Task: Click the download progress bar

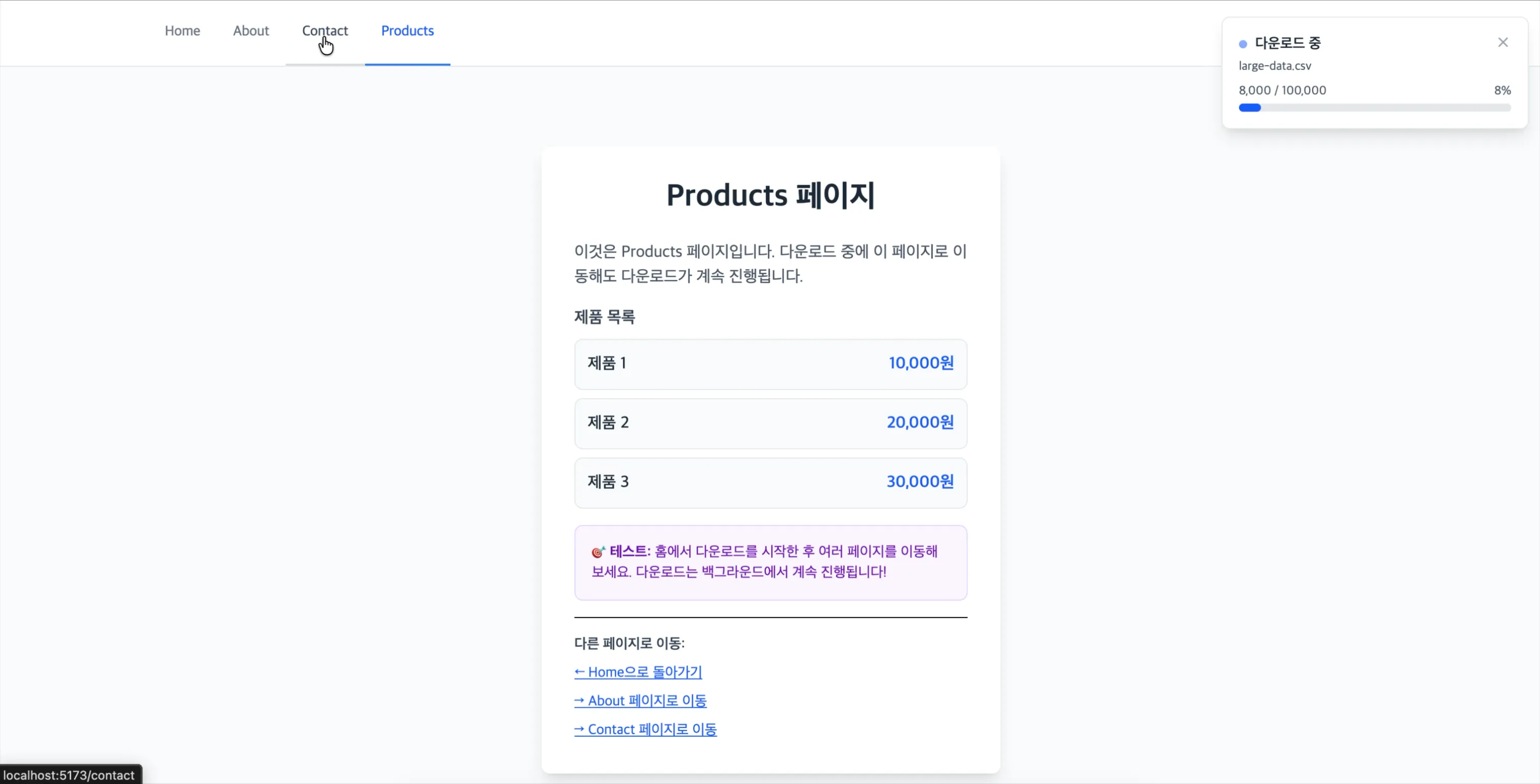Action: pyautogui.click(x=1375, y=107)
